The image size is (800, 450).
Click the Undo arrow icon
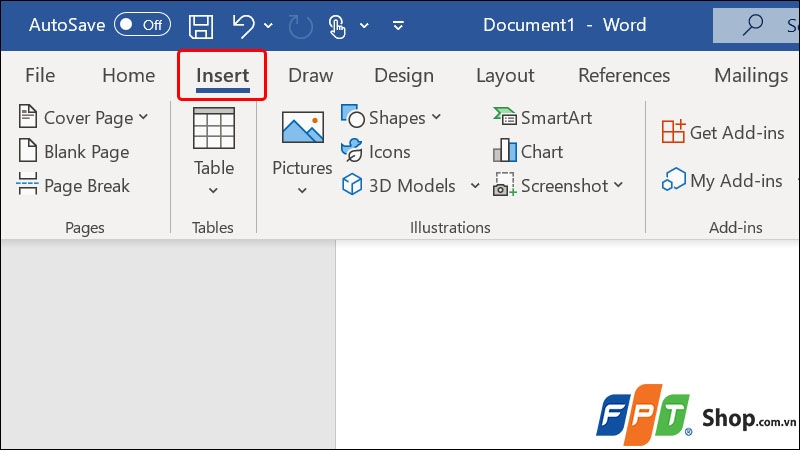[243, 26]
